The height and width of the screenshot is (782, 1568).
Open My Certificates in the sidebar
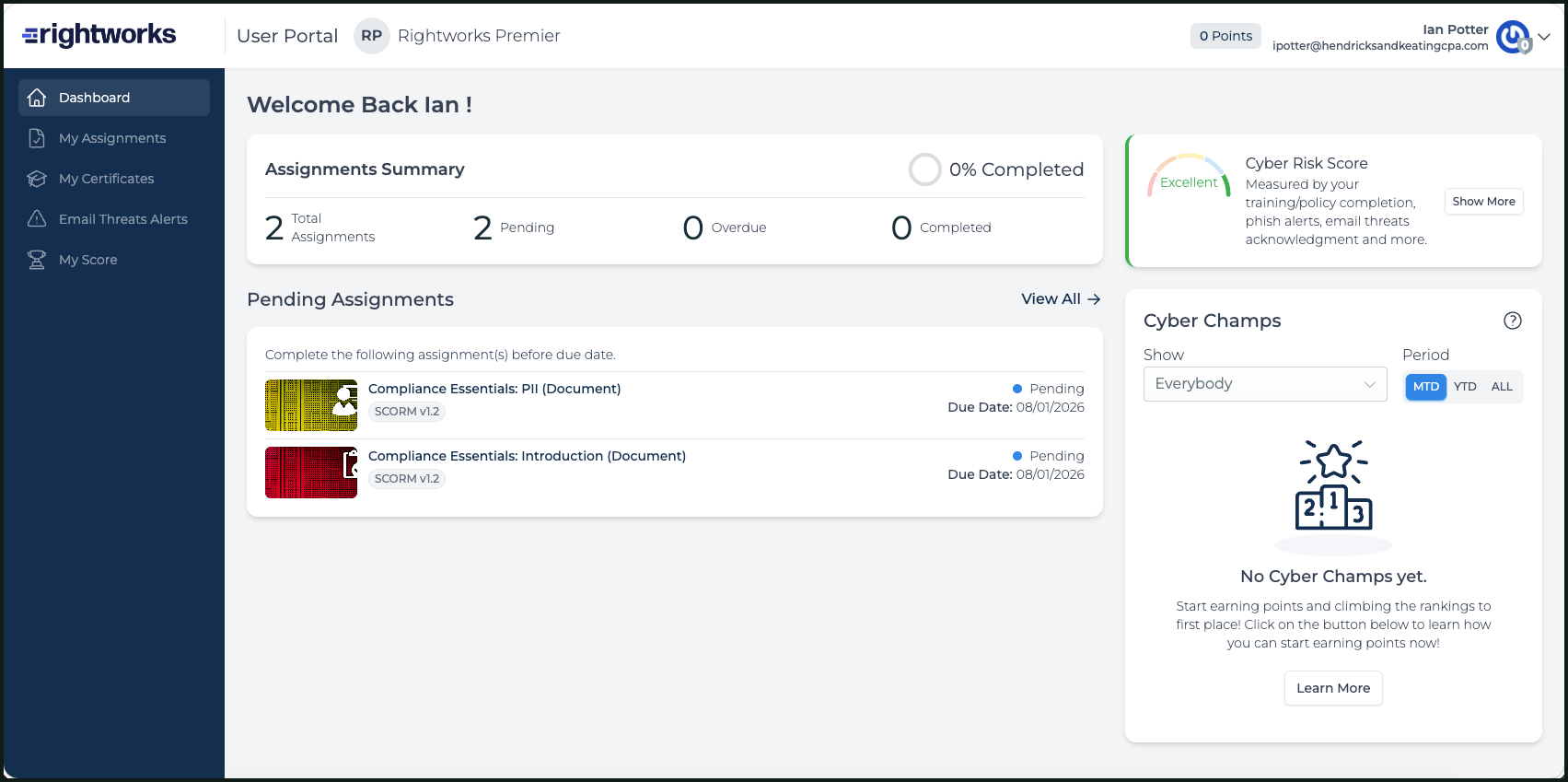(114, 179)
